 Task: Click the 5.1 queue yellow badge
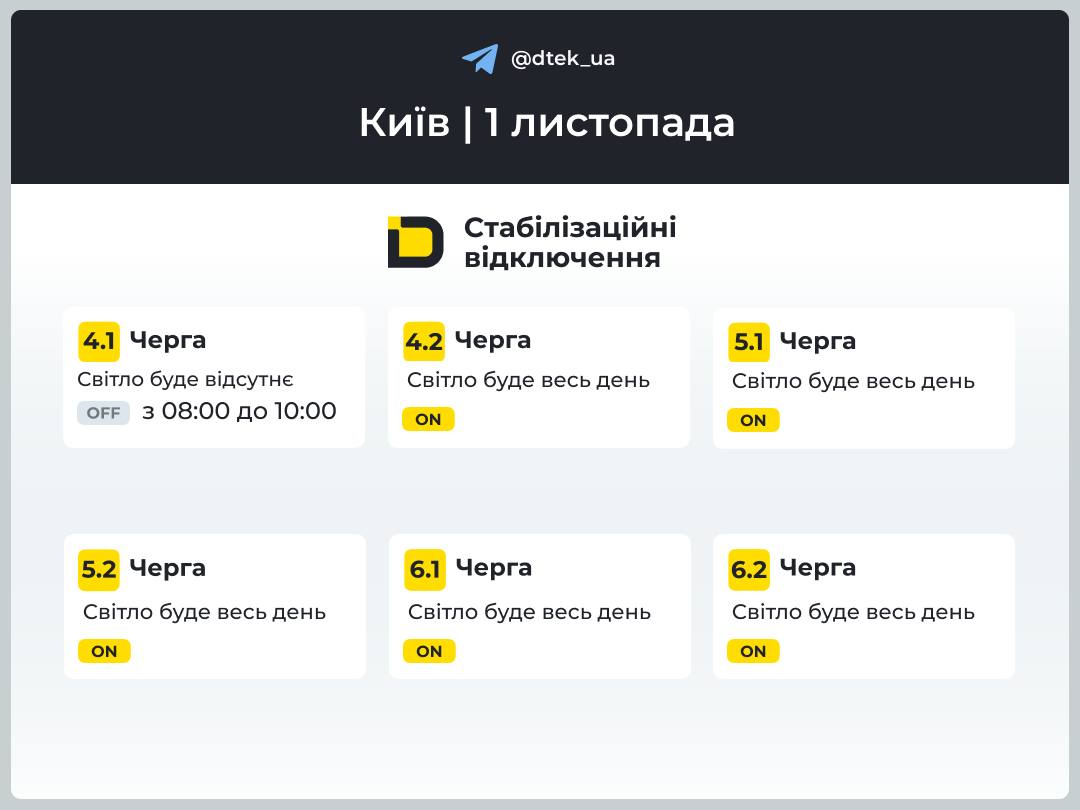point(749,342)
